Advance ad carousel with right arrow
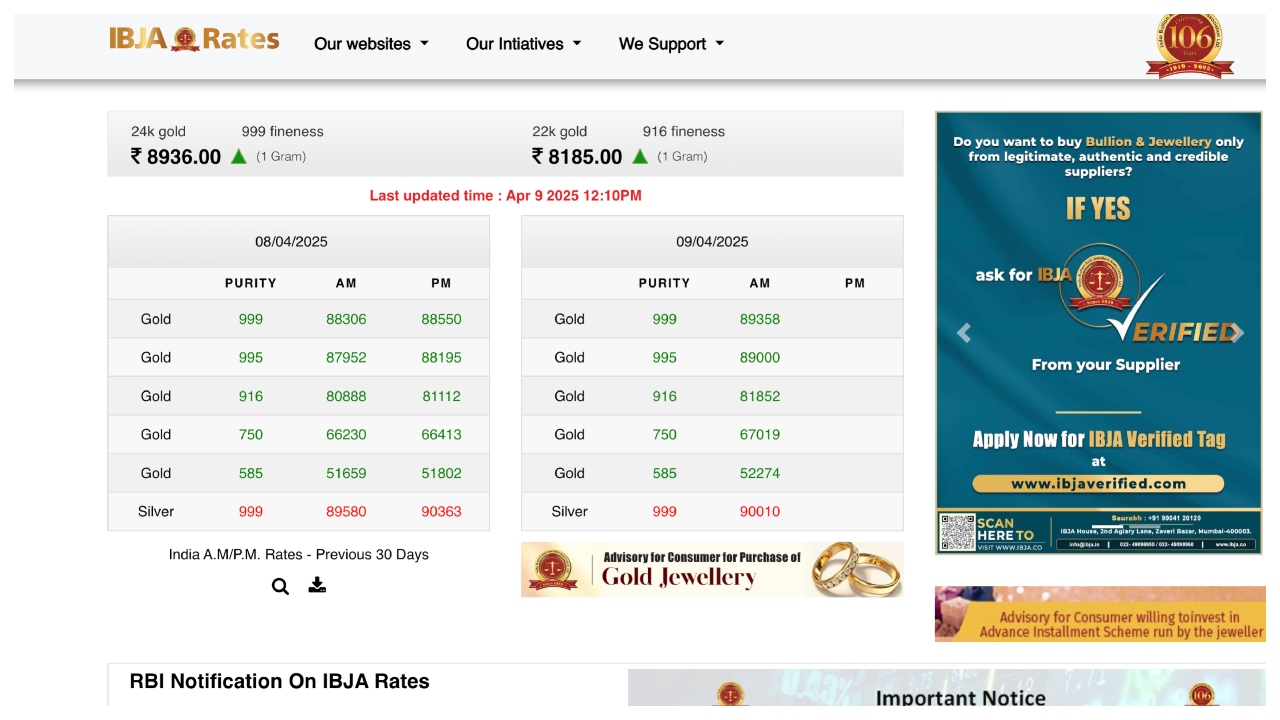 [1236, 333]
